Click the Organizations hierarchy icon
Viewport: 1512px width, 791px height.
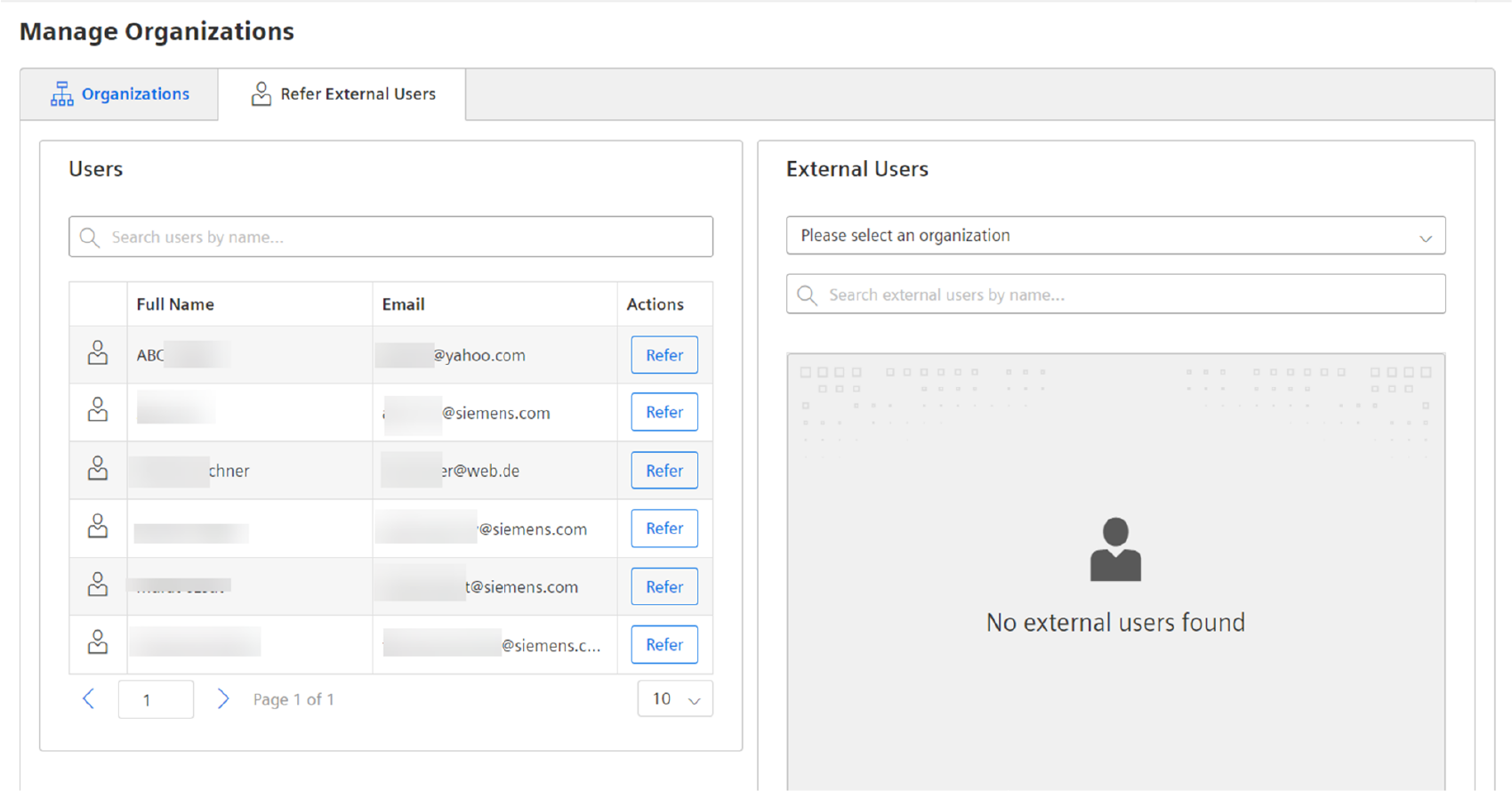click(x=61, y=94)
